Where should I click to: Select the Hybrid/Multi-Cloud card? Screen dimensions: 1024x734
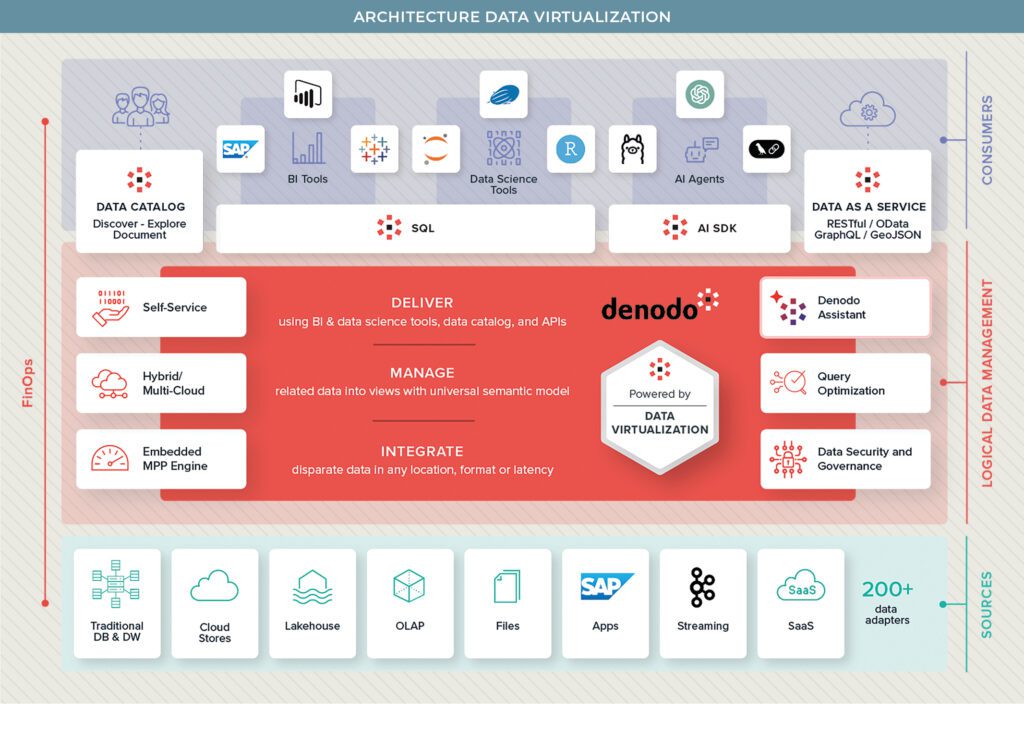[x=161, y=383]
